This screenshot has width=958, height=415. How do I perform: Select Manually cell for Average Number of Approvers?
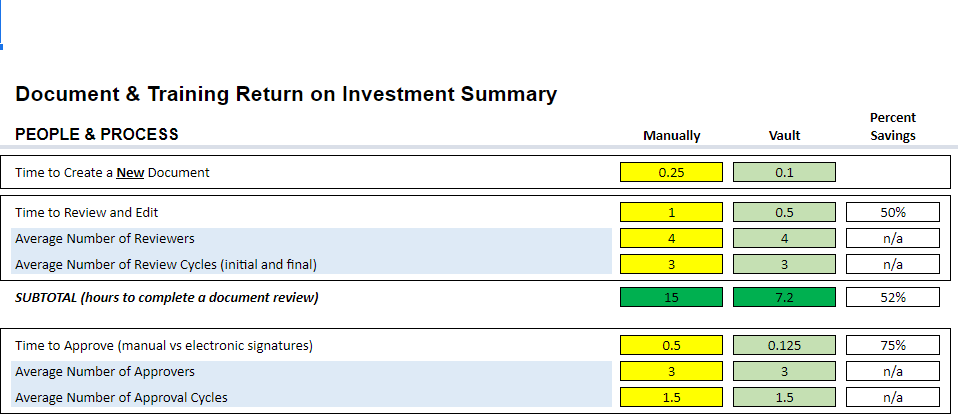click(x=671, y=371)
